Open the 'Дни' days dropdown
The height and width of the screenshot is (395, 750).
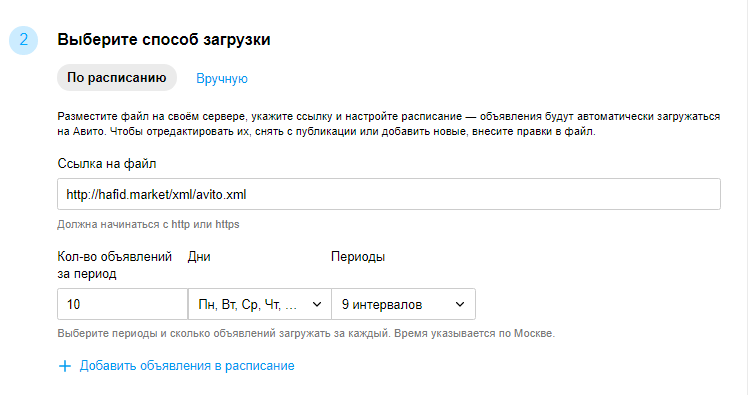coord(260,304)
